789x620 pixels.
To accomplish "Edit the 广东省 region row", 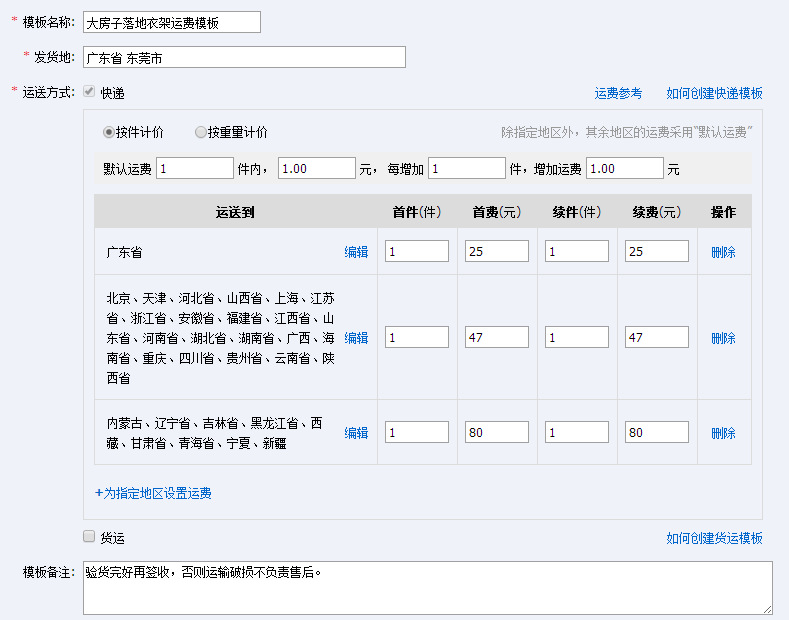I will [x=356, y=252].
